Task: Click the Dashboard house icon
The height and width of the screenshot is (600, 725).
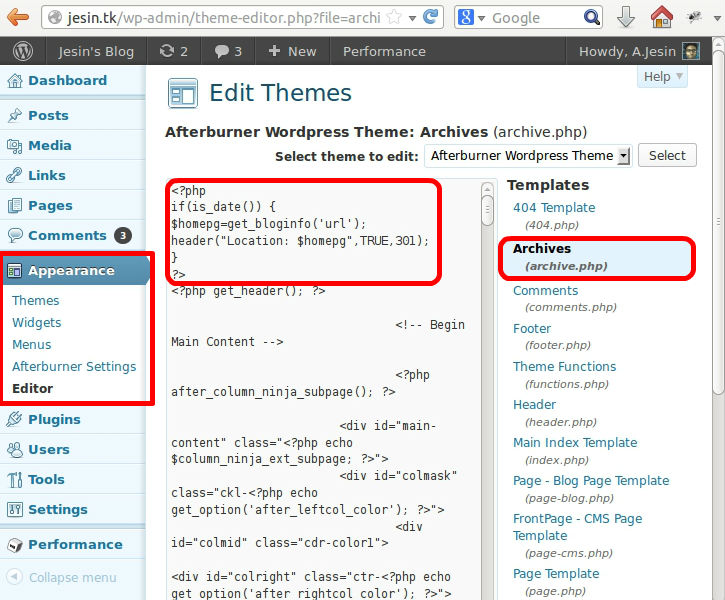Action: pyautogui.click(x=15, y=81)
